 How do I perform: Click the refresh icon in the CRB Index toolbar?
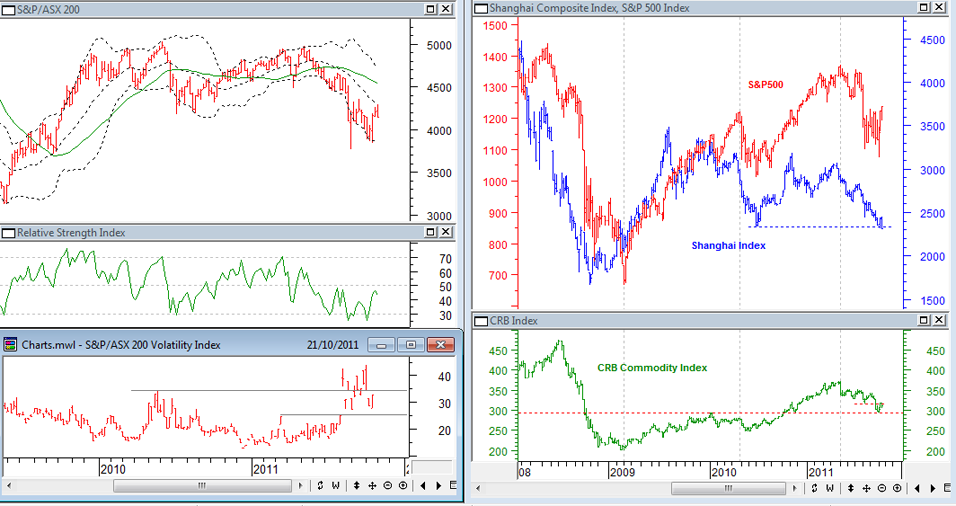(814, 488)
